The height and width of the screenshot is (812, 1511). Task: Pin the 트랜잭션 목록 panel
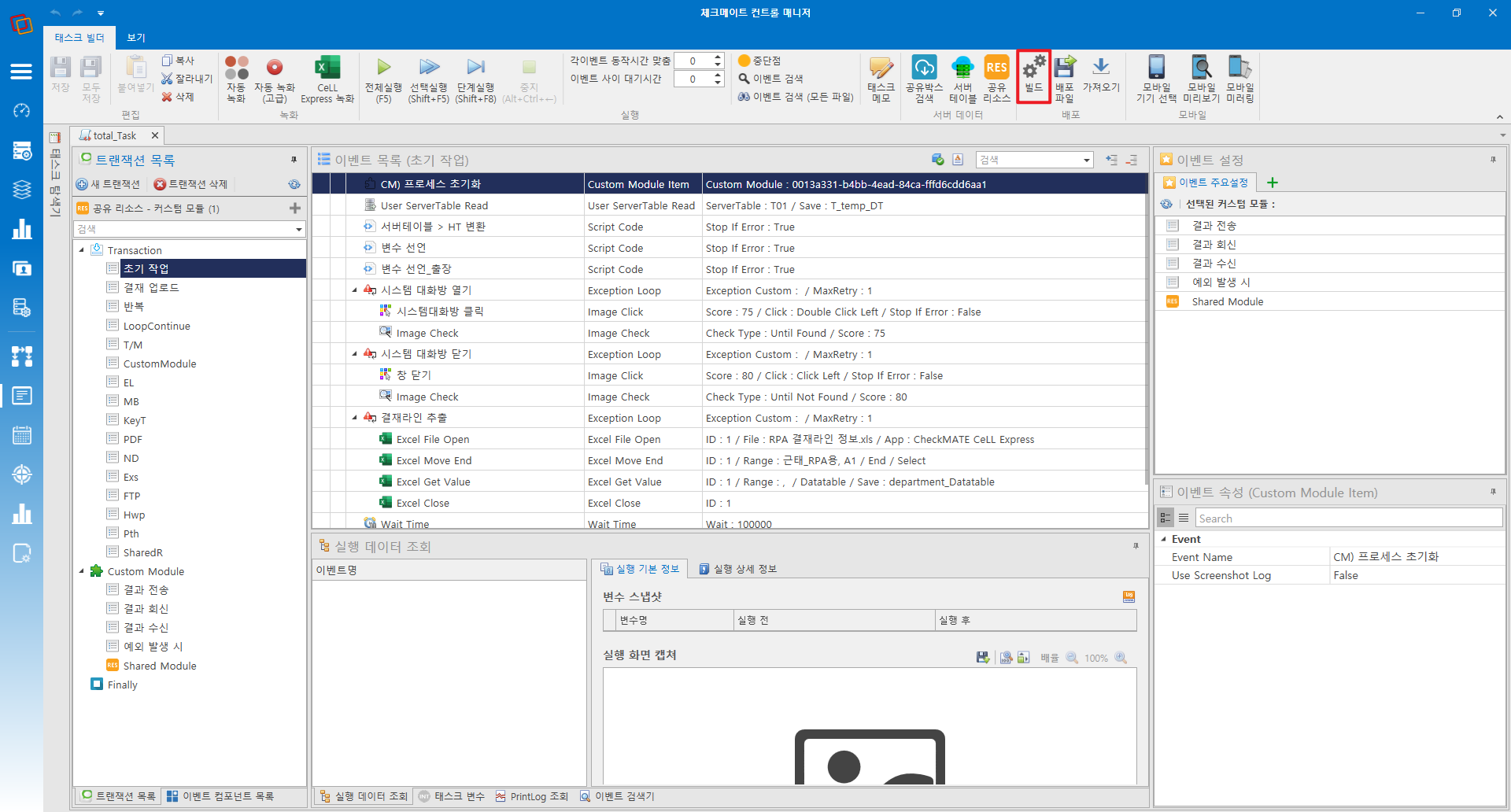294,160
